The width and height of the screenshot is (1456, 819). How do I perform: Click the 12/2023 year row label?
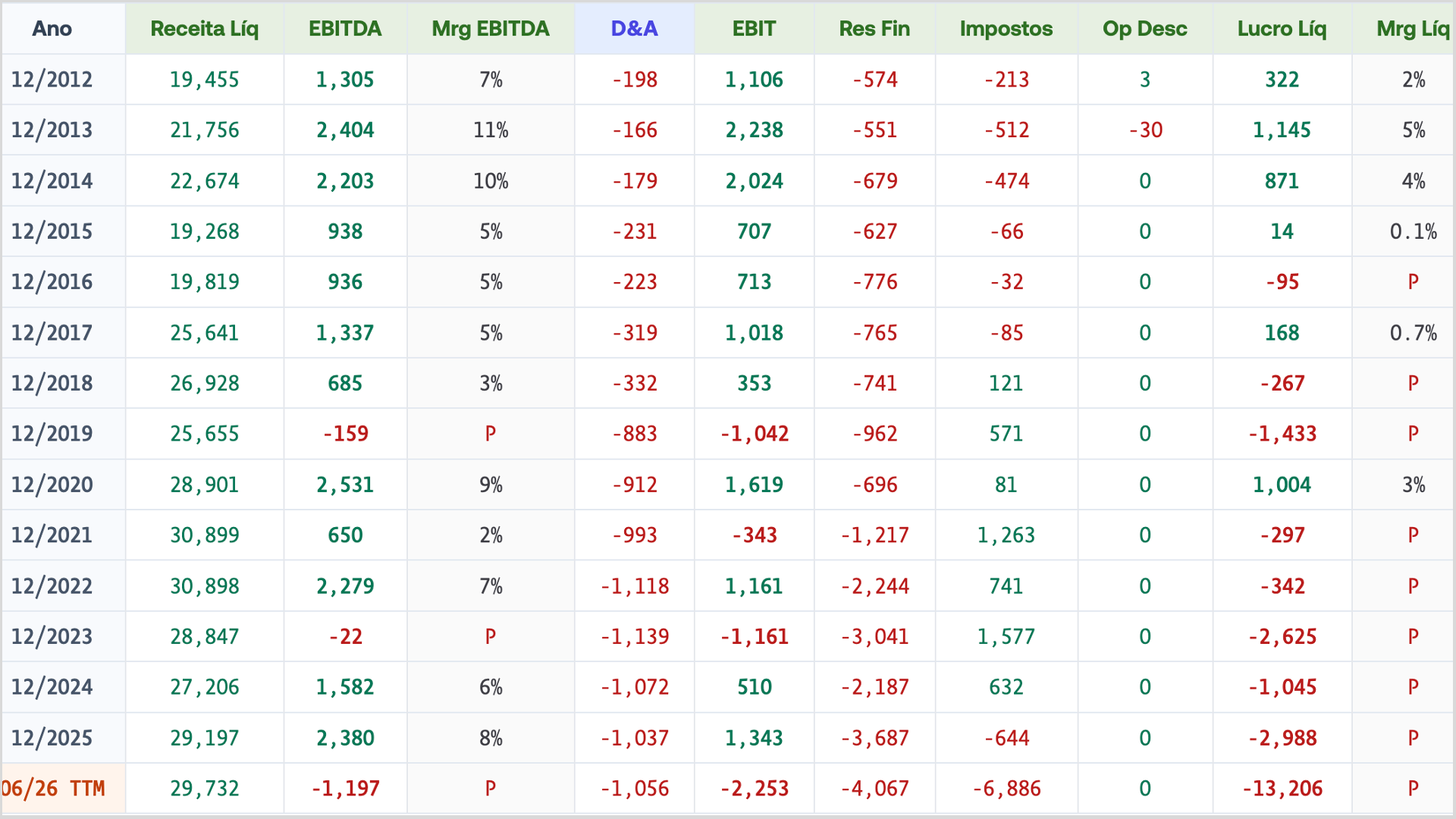click(52, 636)
